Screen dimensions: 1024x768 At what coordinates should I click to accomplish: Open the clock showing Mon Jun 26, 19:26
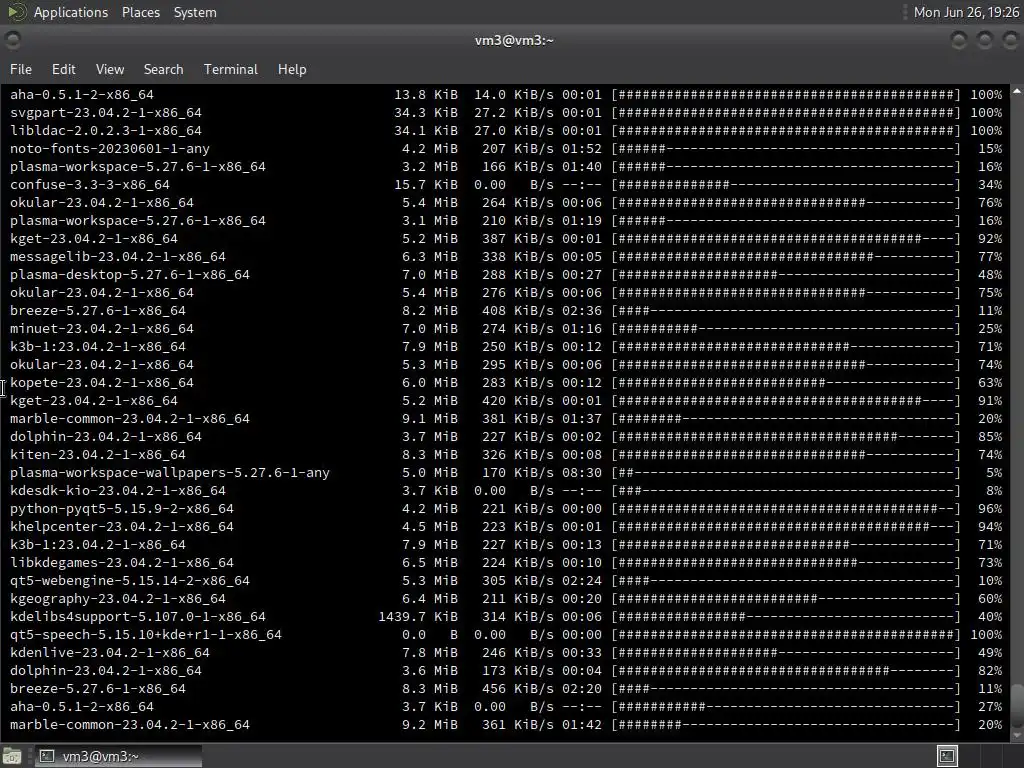pyautogui.click(x=966, y=12)
